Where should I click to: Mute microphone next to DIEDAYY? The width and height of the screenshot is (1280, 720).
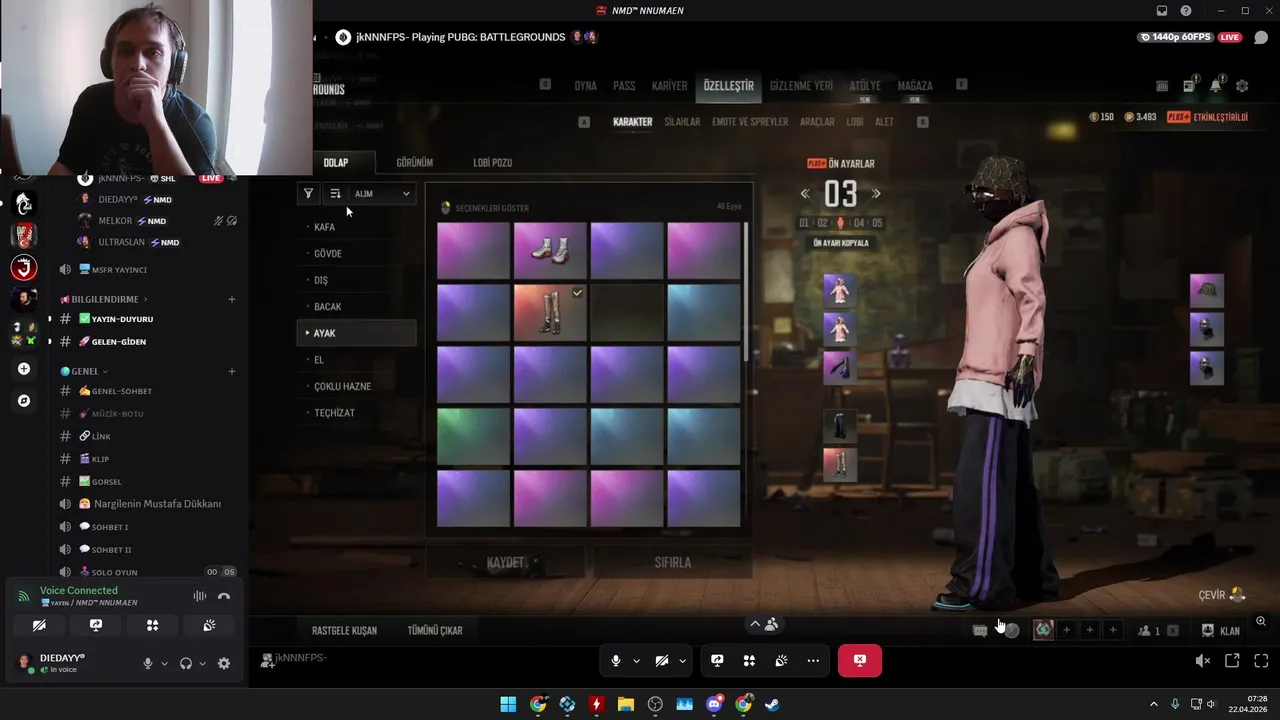pos(148,663)
